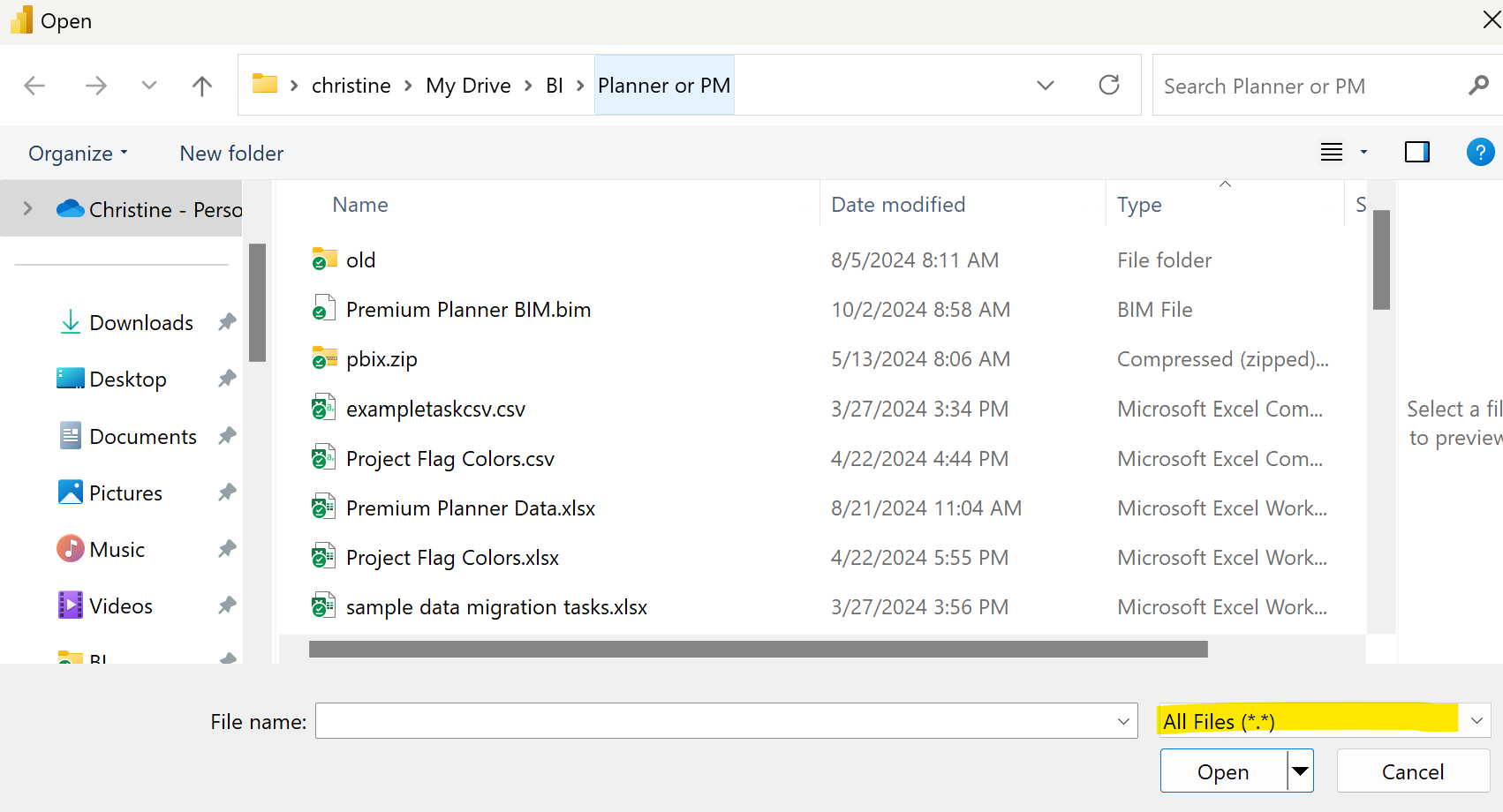This screenshot has height=812, width=1503.
Task: Open the address bar history chevron
Action: tap(1045, 85)
